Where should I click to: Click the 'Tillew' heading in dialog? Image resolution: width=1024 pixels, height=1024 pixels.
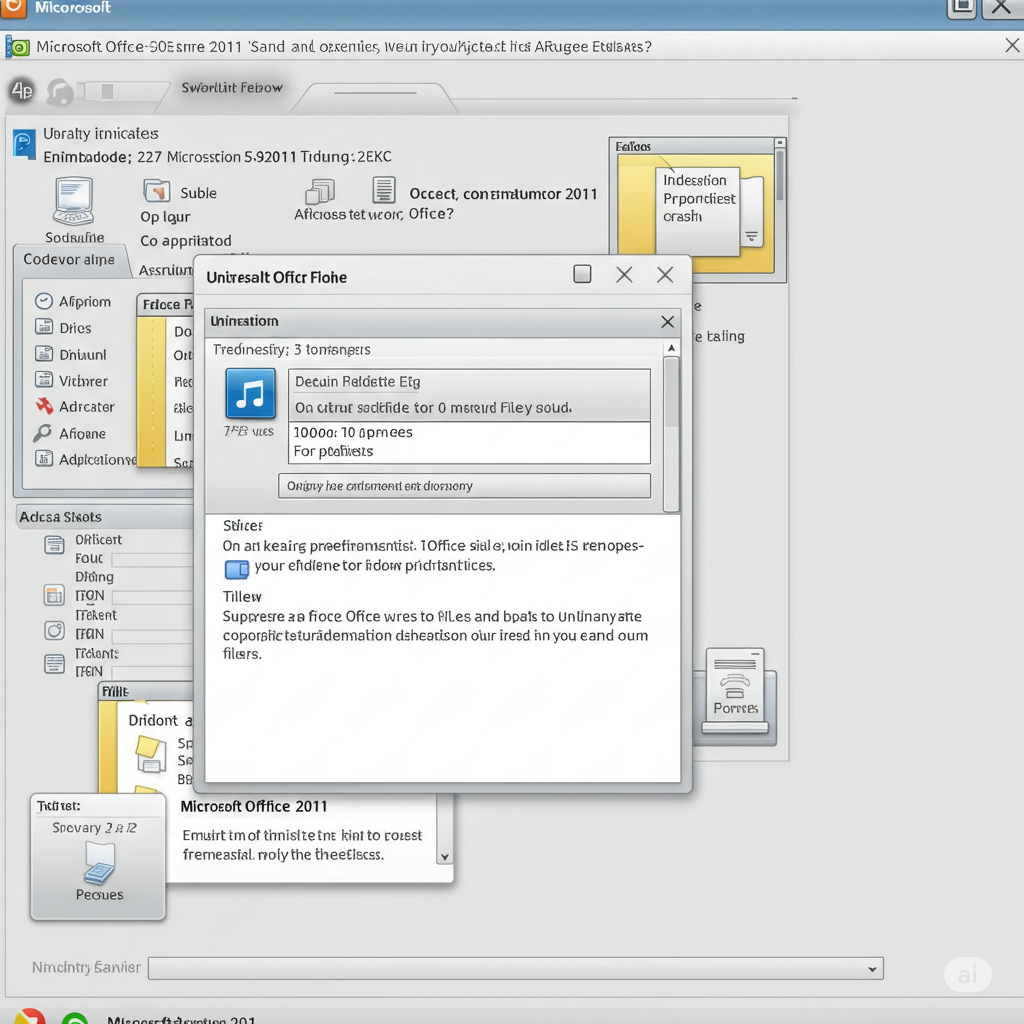pos(242,597)
